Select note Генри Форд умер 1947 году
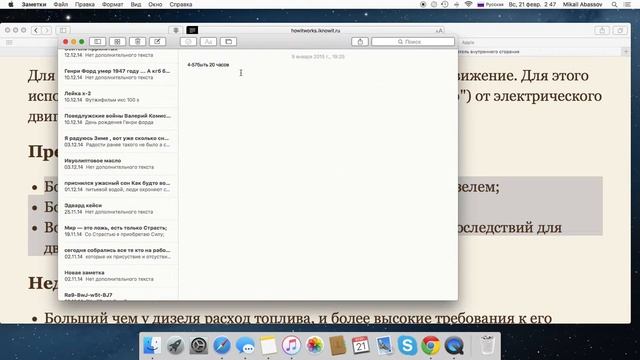The height and width of the screenshot is (360, 640). [118, 74]
